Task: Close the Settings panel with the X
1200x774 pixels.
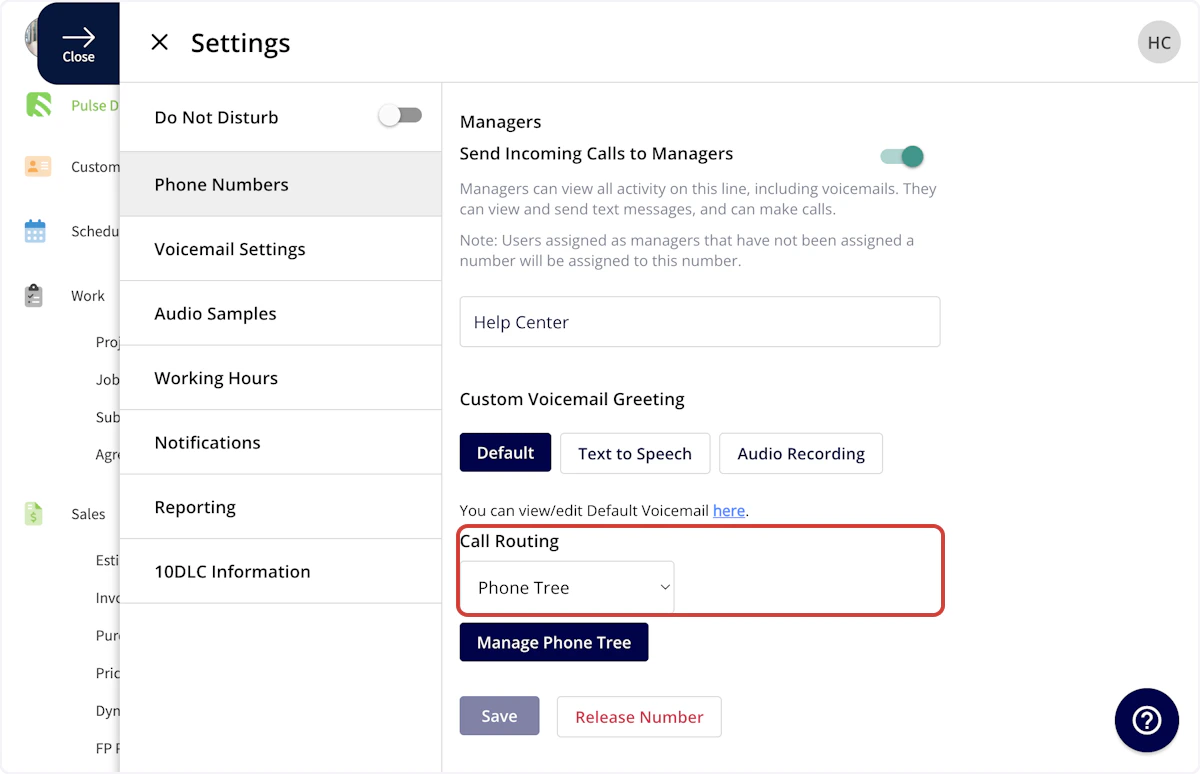Action: pyautogui.click(x=159, y=42)
